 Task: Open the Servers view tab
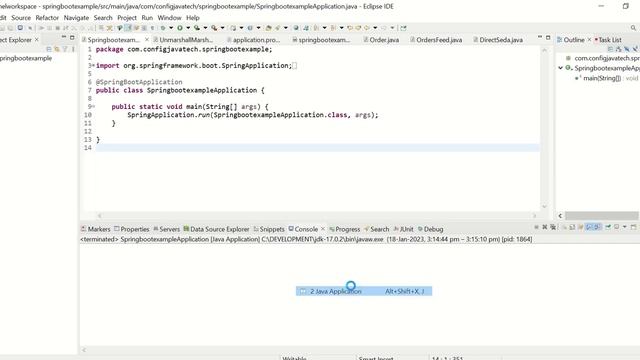click(x=166, y=229)
